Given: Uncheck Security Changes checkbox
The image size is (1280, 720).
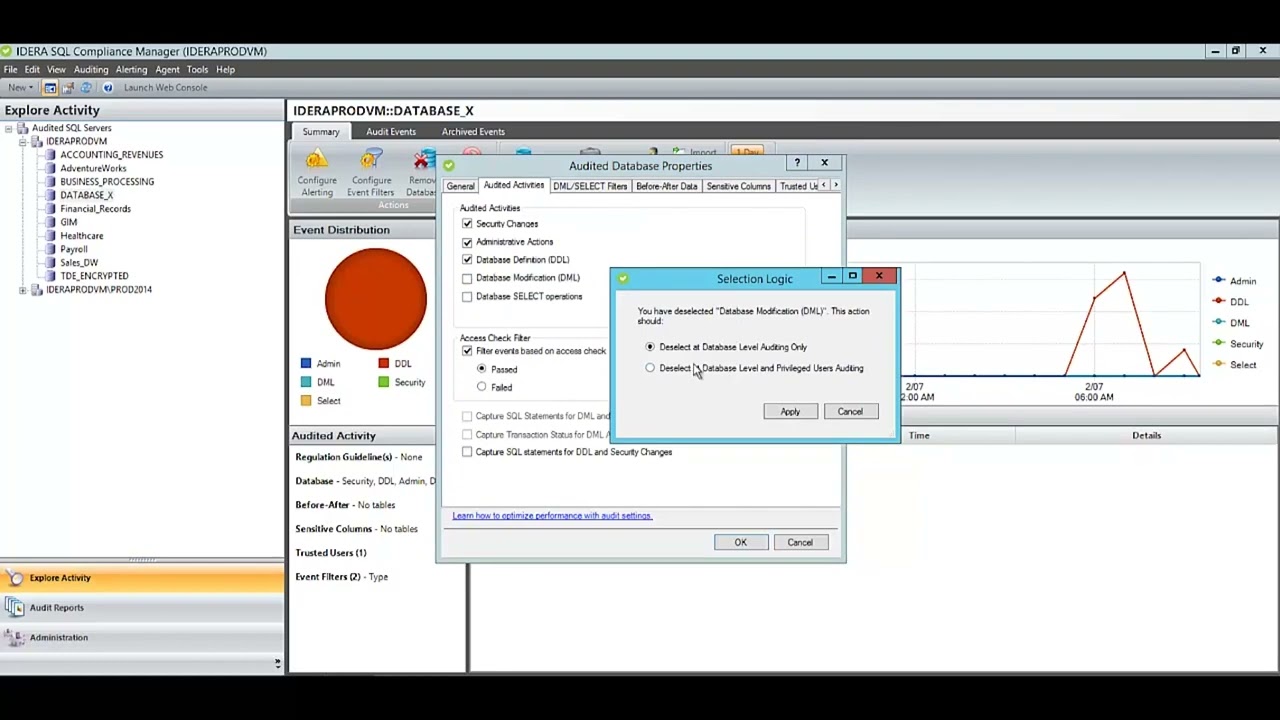Looking at the screenshot, I should (467, 224).
